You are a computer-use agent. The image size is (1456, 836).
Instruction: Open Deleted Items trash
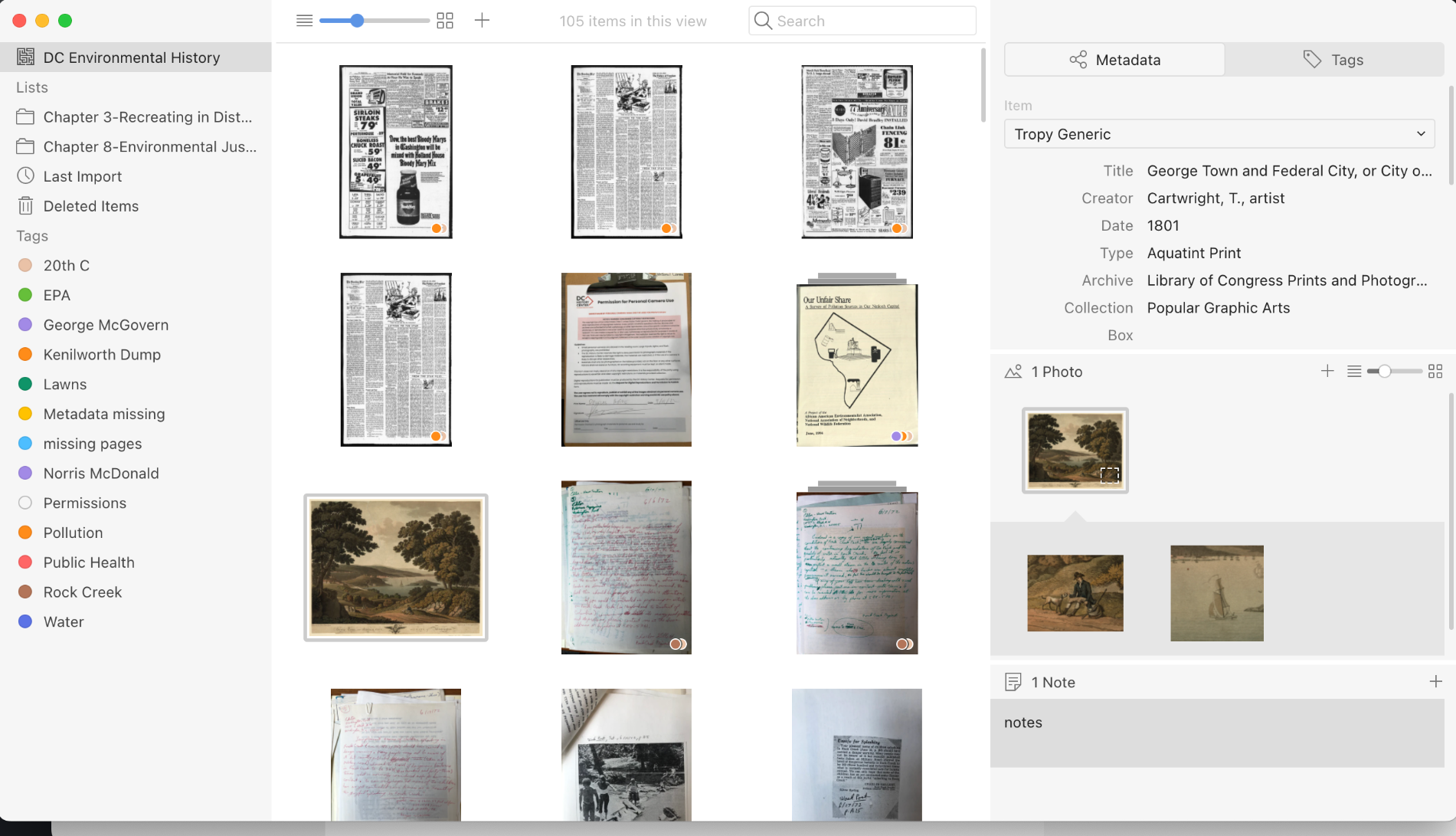(136, 206)
